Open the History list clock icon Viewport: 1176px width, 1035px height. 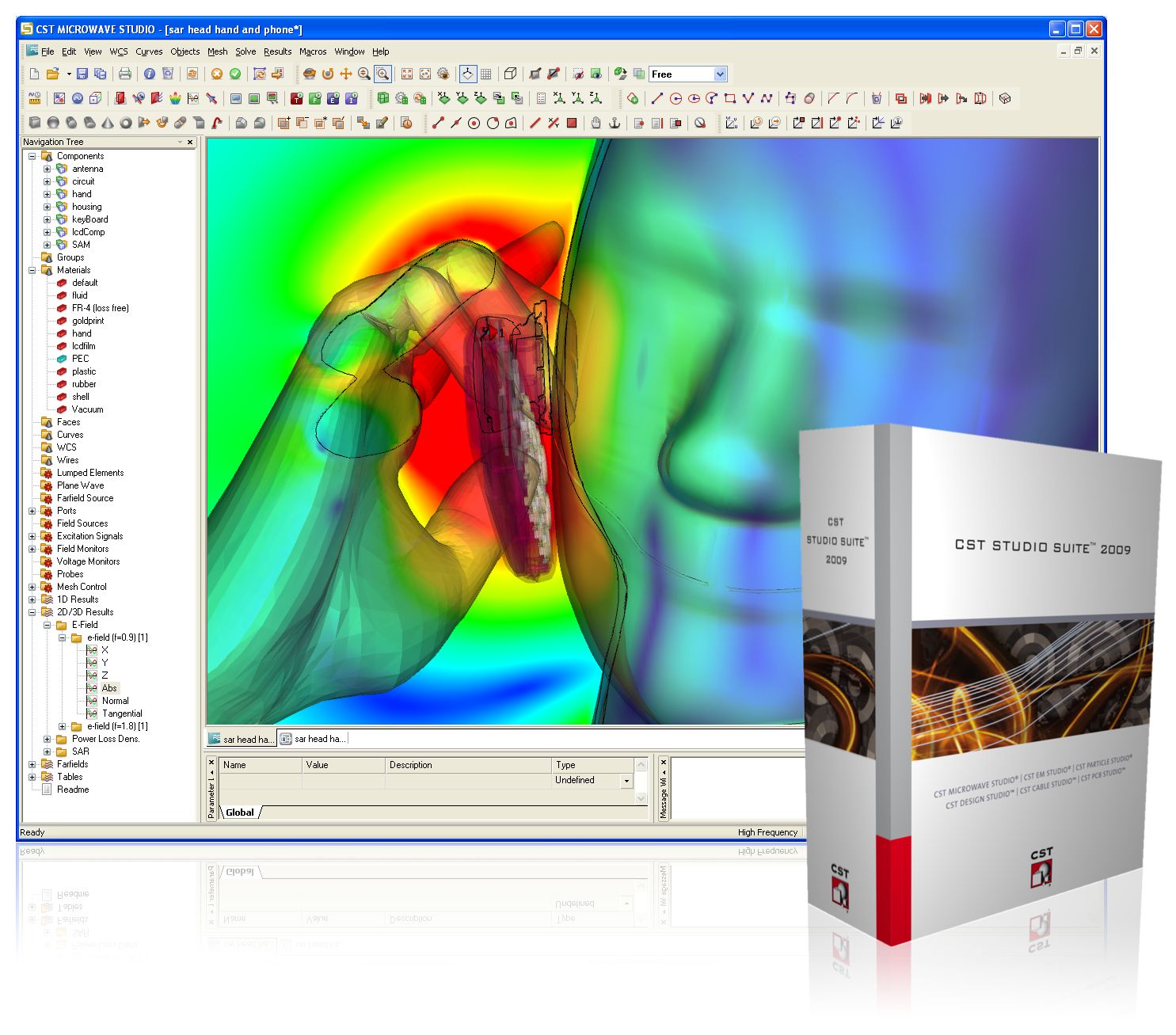[406, 123]
